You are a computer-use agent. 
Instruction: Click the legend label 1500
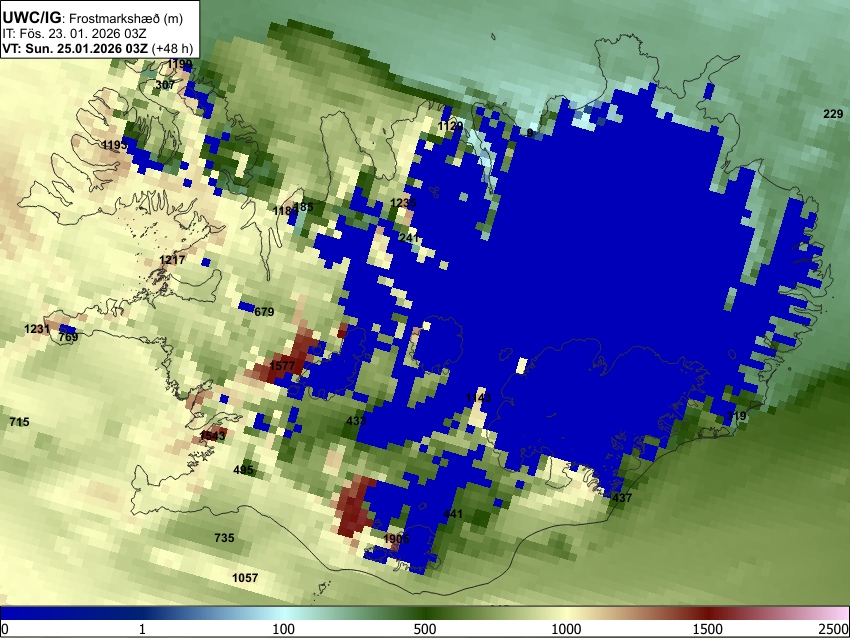[708, 629]
